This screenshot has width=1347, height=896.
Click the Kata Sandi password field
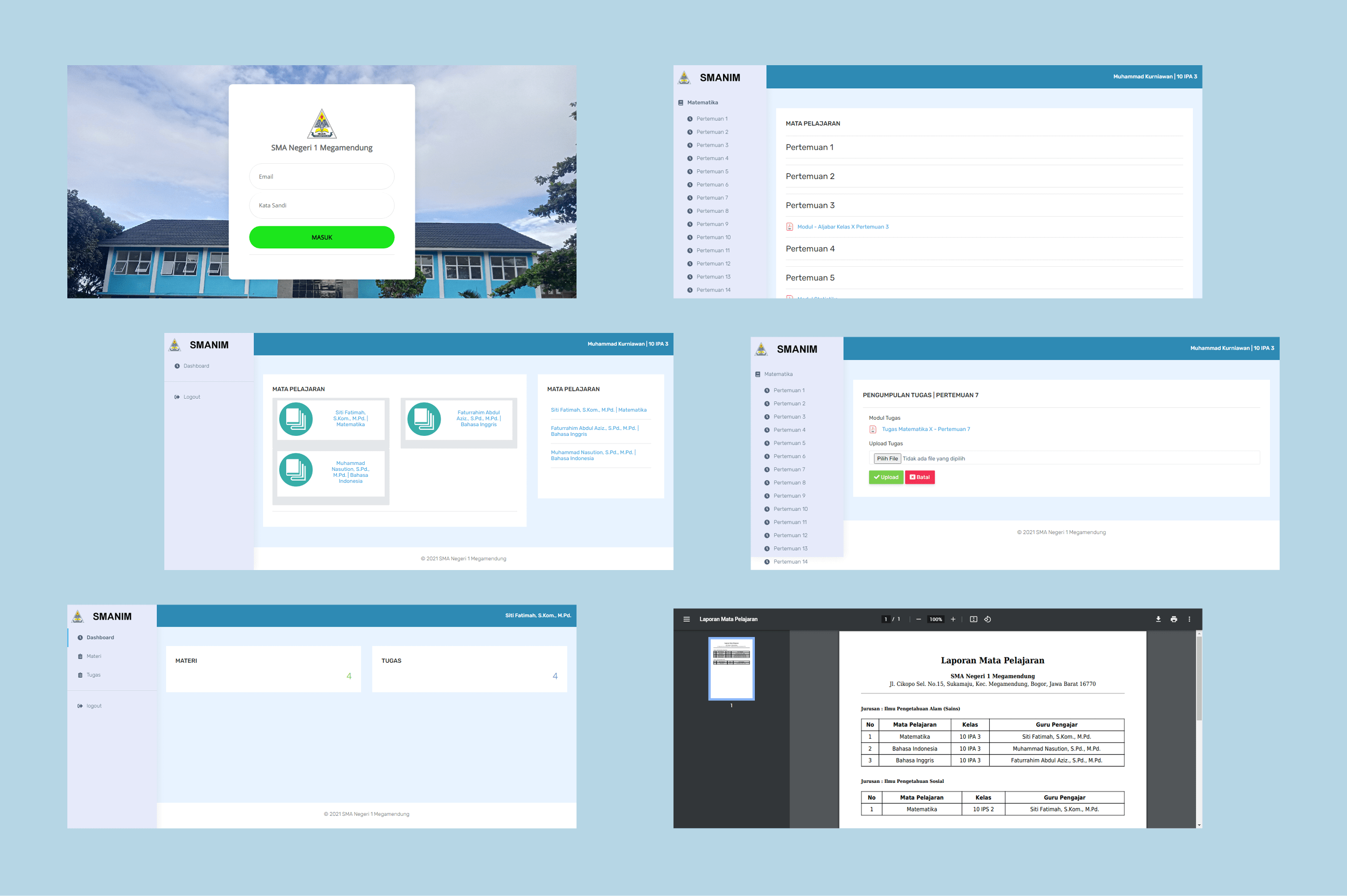[322, 205]
